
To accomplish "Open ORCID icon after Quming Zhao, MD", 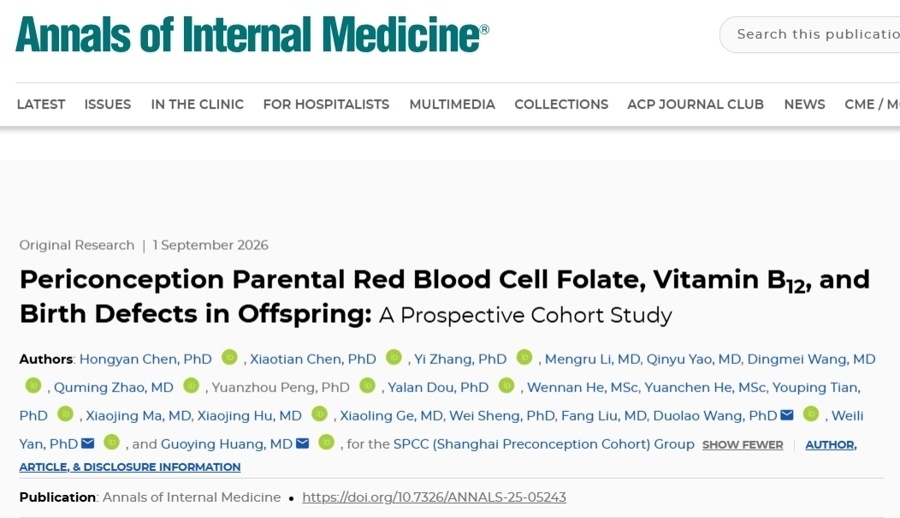I will 191,385.
